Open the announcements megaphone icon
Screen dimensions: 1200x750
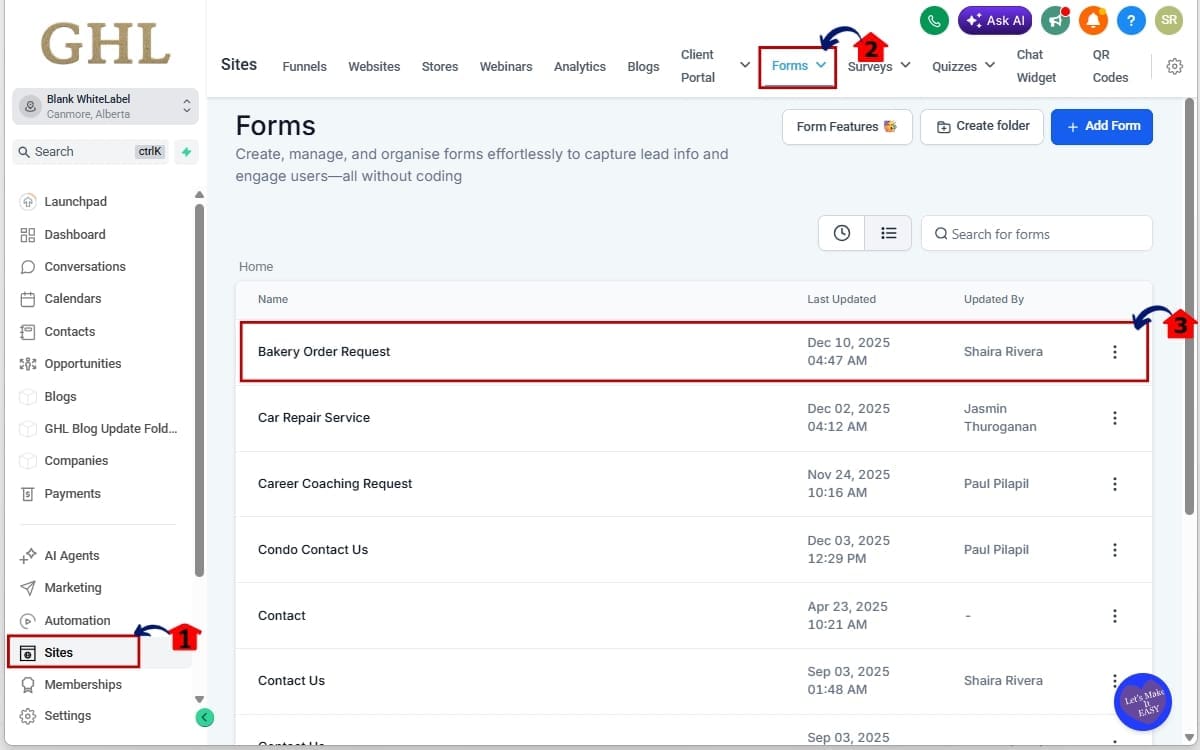(1056, 20)
